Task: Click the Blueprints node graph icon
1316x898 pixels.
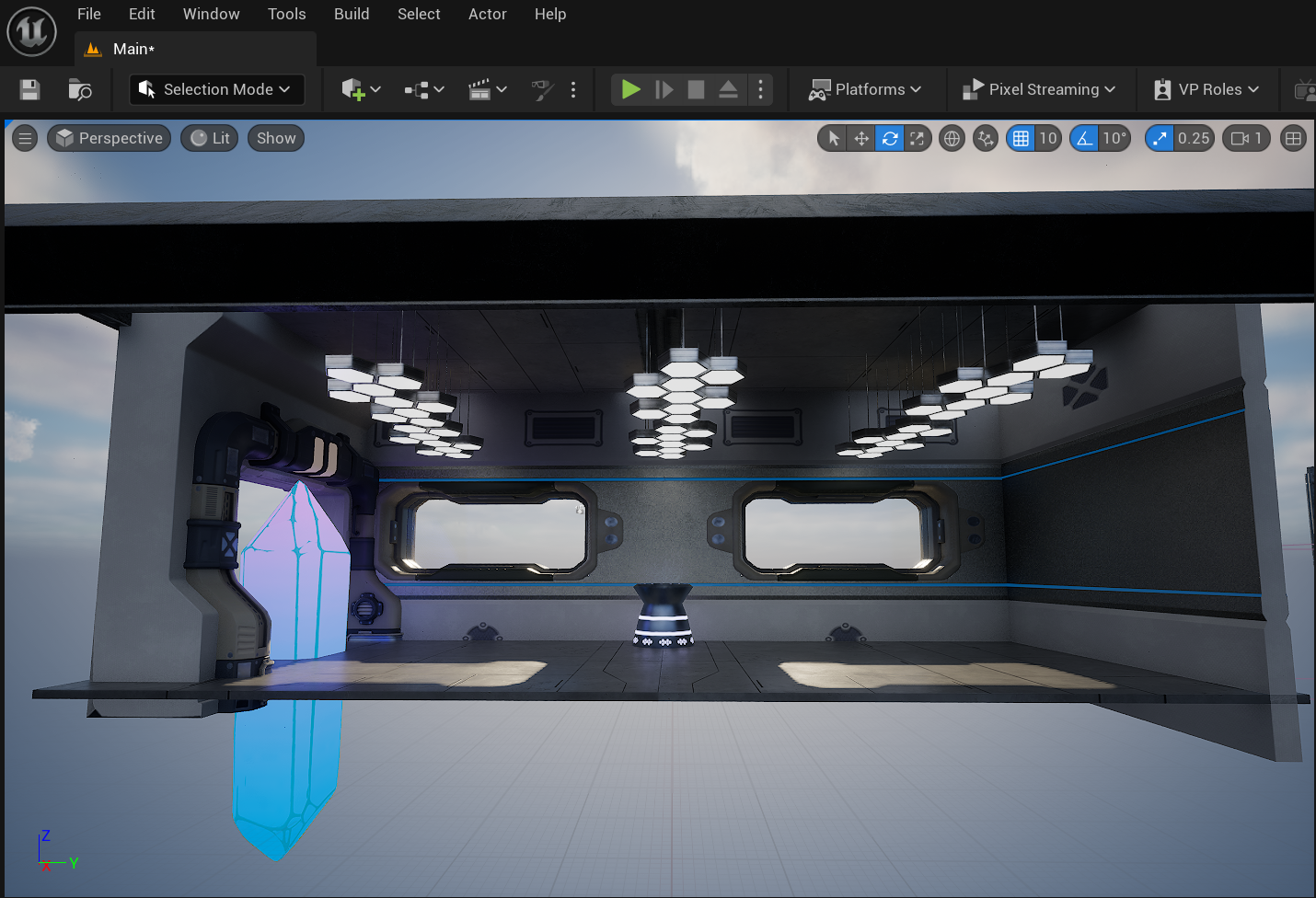Action: tap(417, 89)
